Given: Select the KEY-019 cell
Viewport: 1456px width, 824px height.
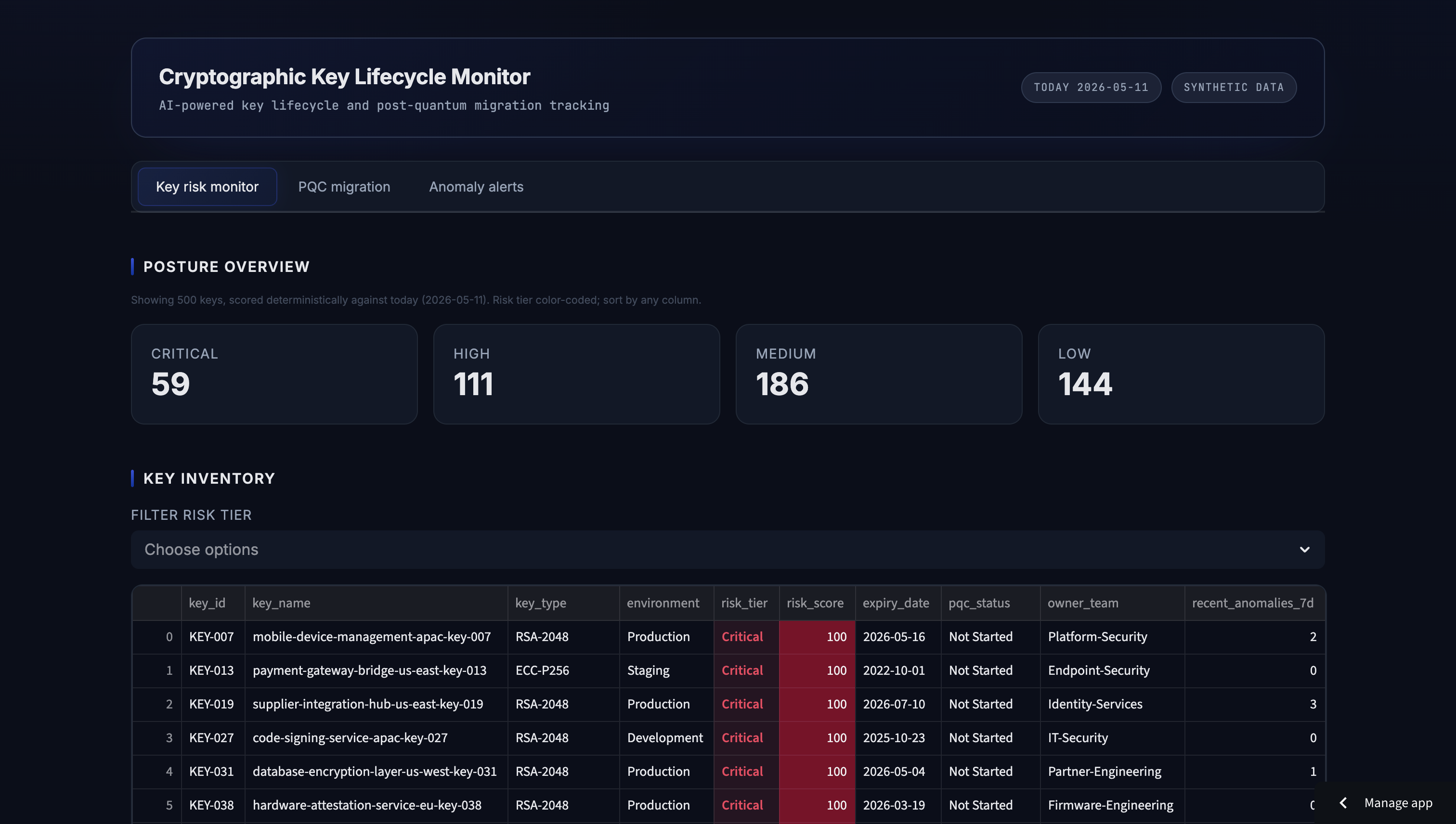Looking at the screenshot, I should point(213,705).
